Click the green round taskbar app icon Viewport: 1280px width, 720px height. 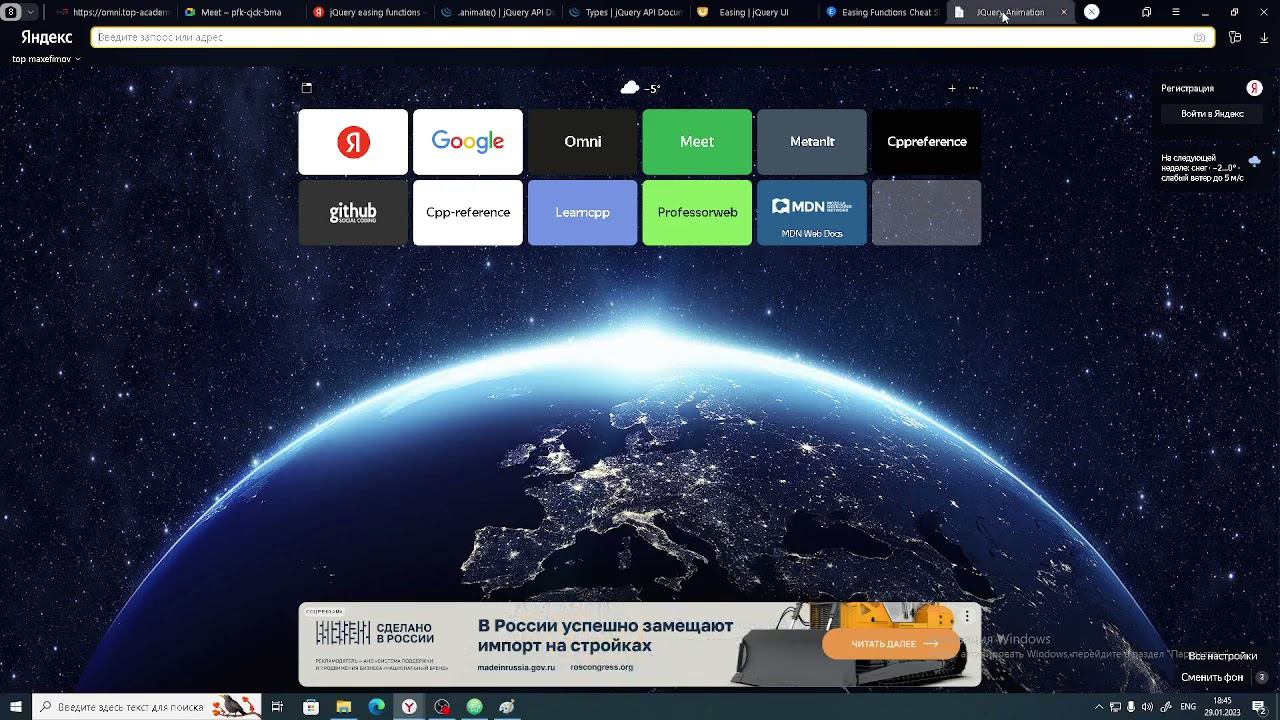(x=475, y=707)
